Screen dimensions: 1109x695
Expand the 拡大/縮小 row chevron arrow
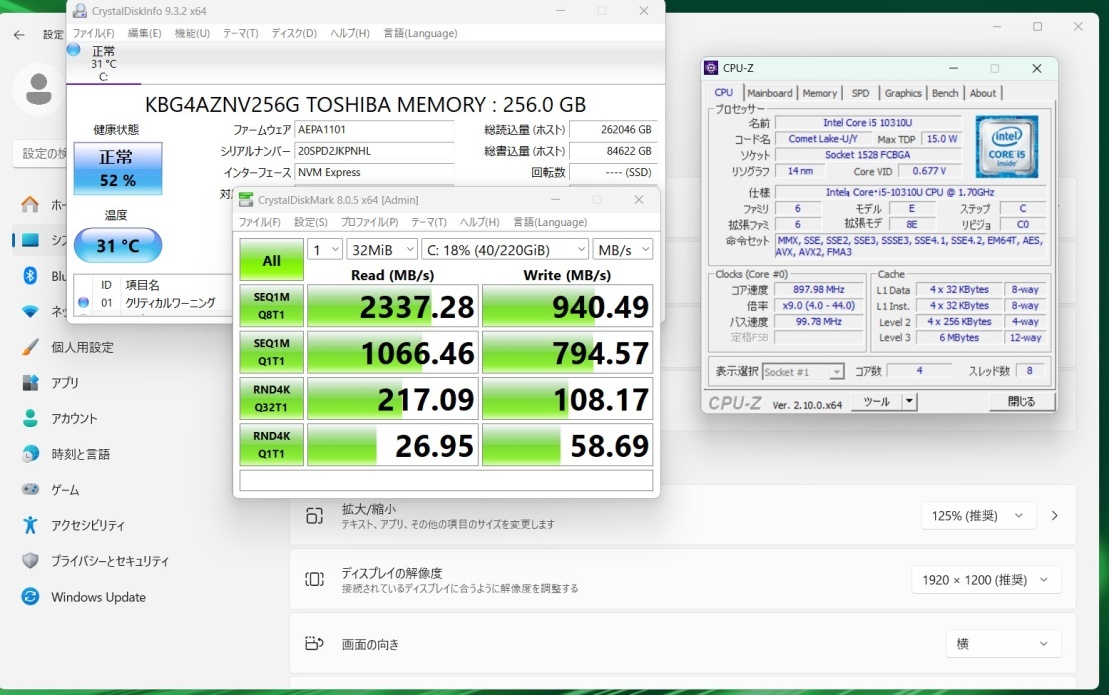(1054, 516)
